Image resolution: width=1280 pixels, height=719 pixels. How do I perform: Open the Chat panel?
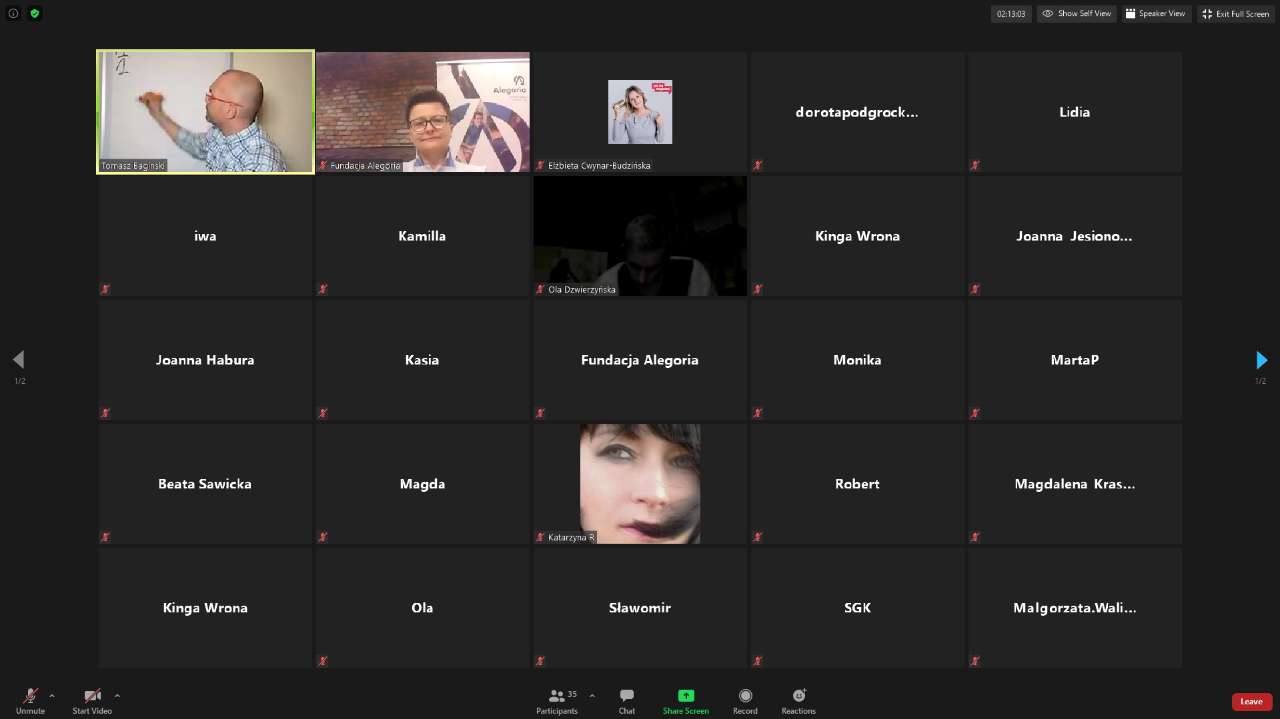[x=626, y=696]
